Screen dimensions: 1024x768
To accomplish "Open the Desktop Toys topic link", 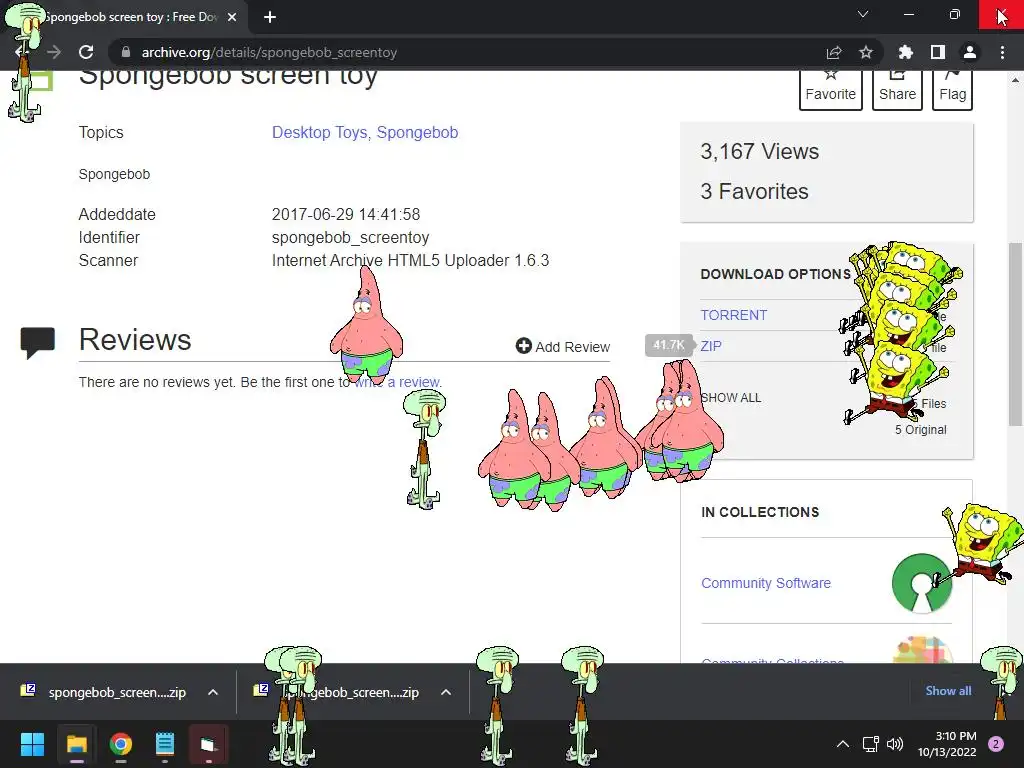I will (319, 133).
